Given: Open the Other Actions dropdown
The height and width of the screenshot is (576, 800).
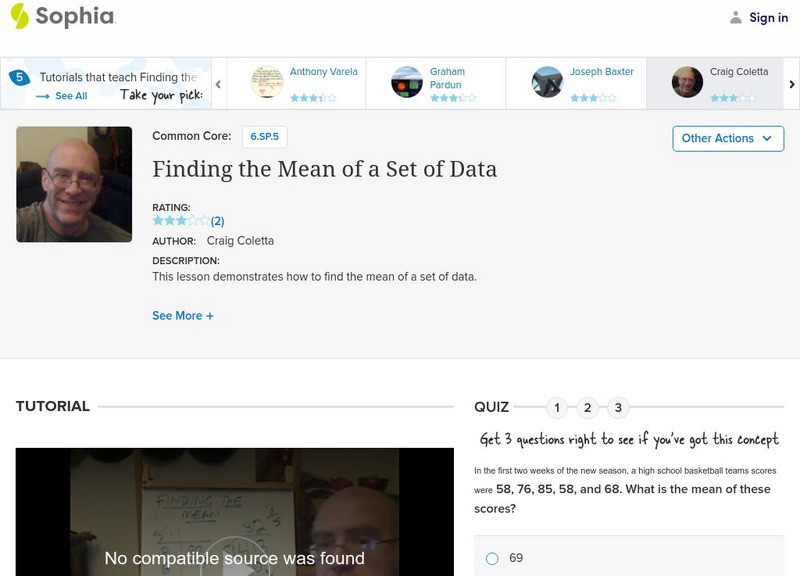Looking at the screenshot, I should click(728, 138).
